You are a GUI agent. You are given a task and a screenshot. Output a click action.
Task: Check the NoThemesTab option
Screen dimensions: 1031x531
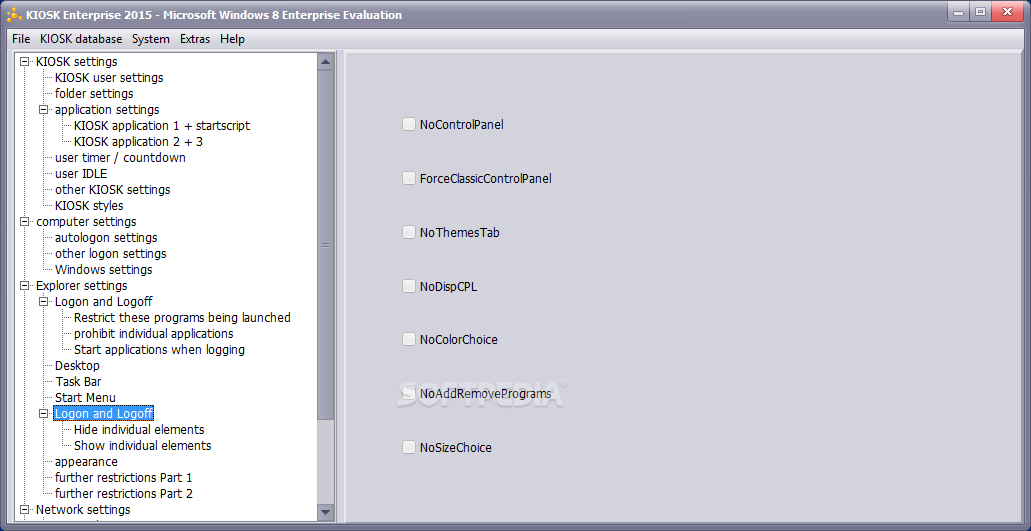coord(408,232)
